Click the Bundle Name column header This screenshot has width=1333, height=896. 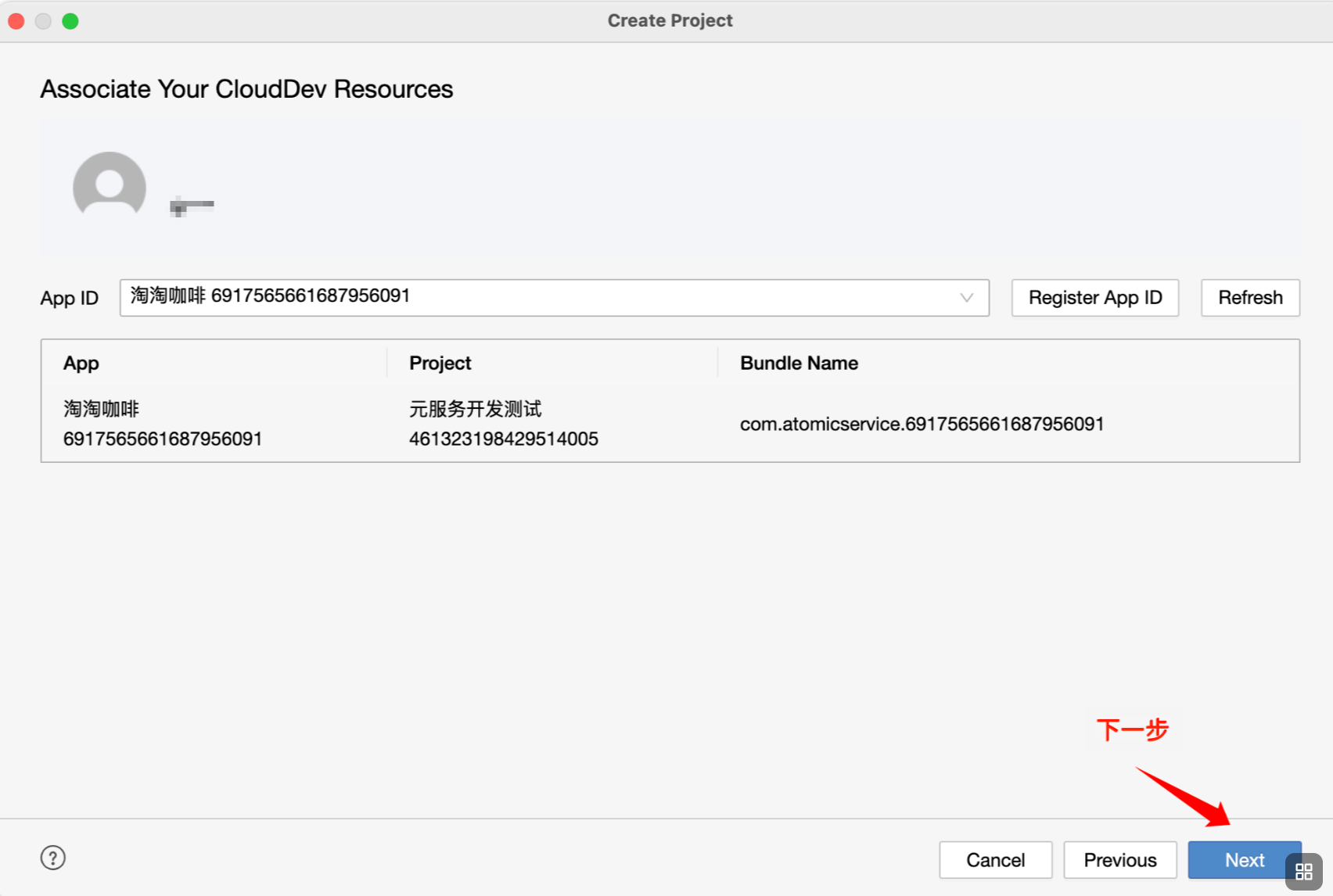(799, 364)
